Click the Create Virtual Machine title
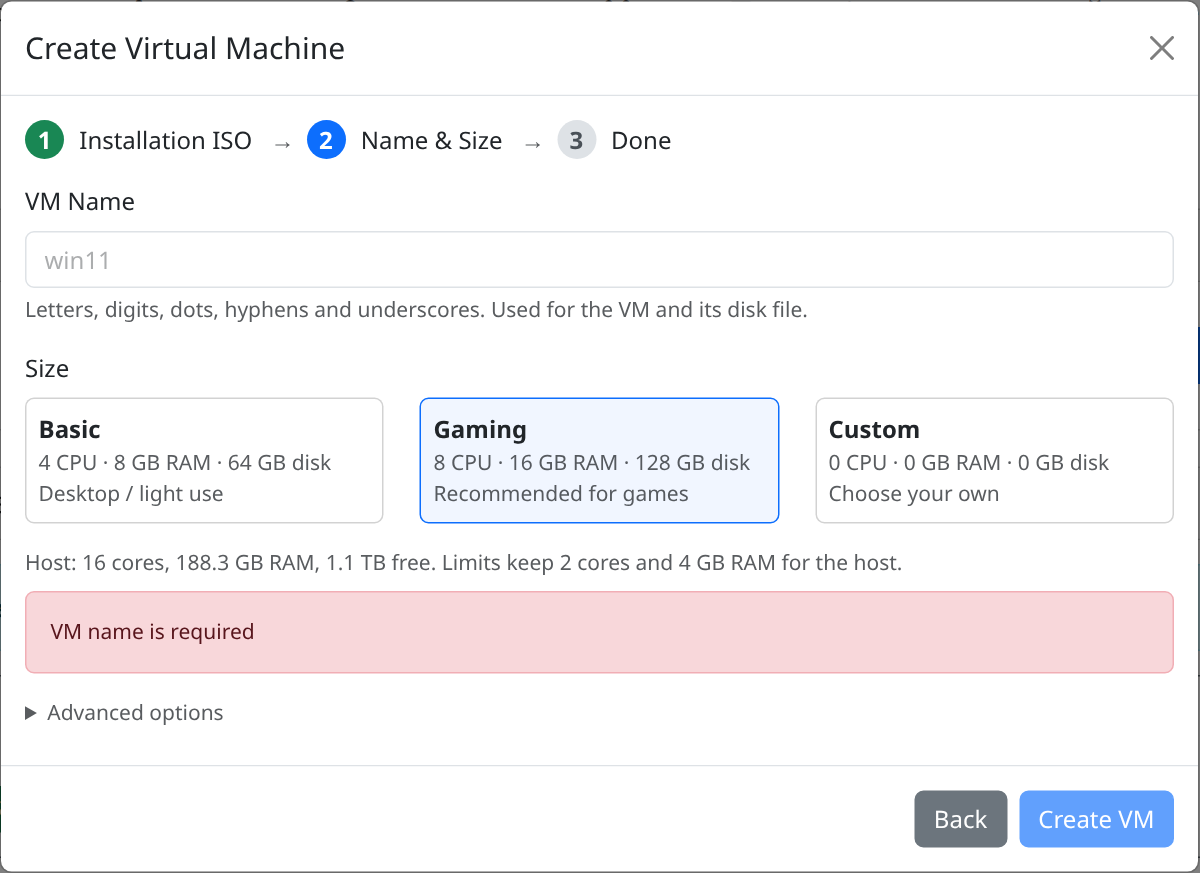The width and height of the screenshot is (1200, 873). [x=185, y=48]
